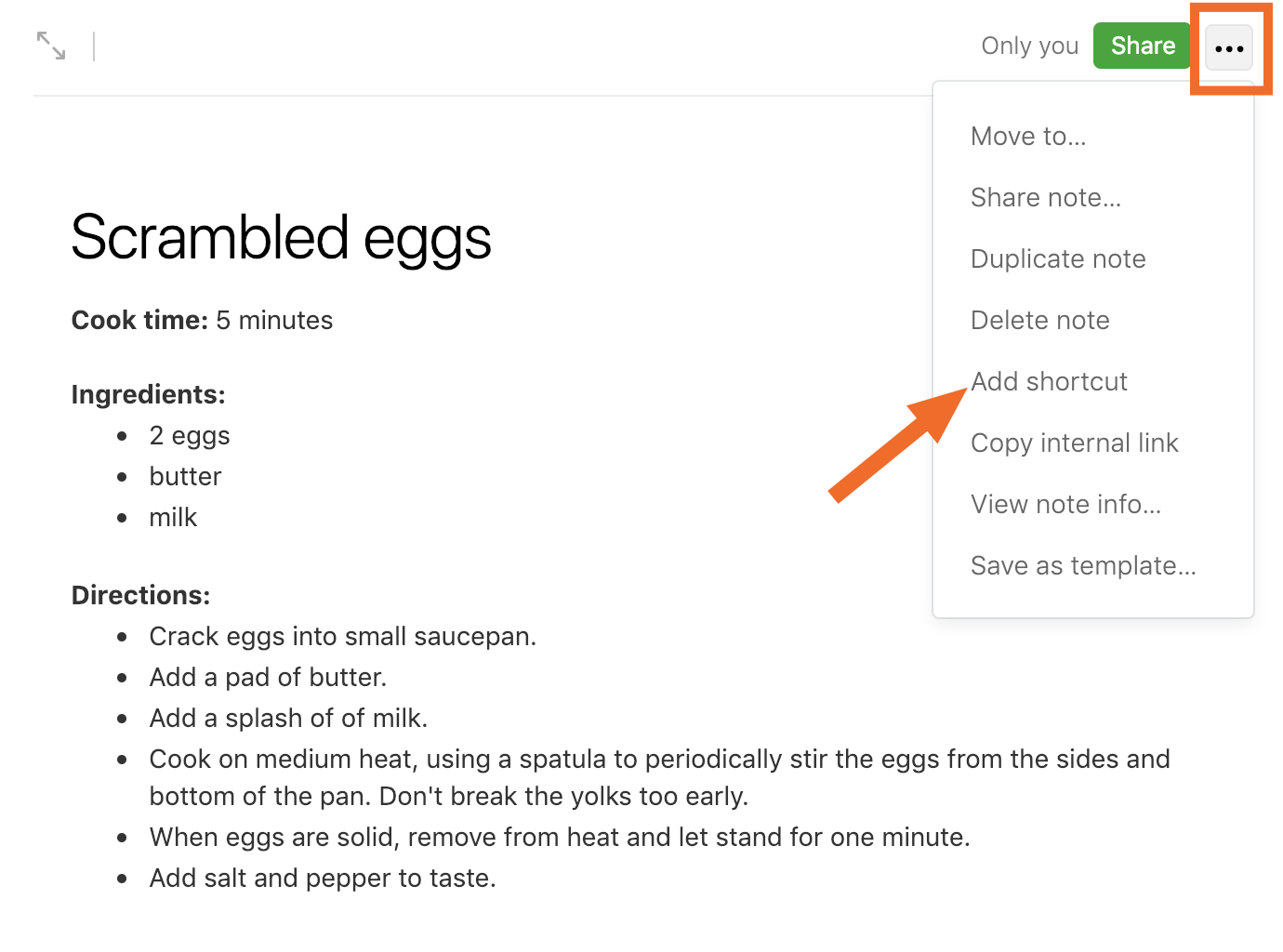
Task: Click the 'Ingredients:' heading text
Action: pos(149,394)
